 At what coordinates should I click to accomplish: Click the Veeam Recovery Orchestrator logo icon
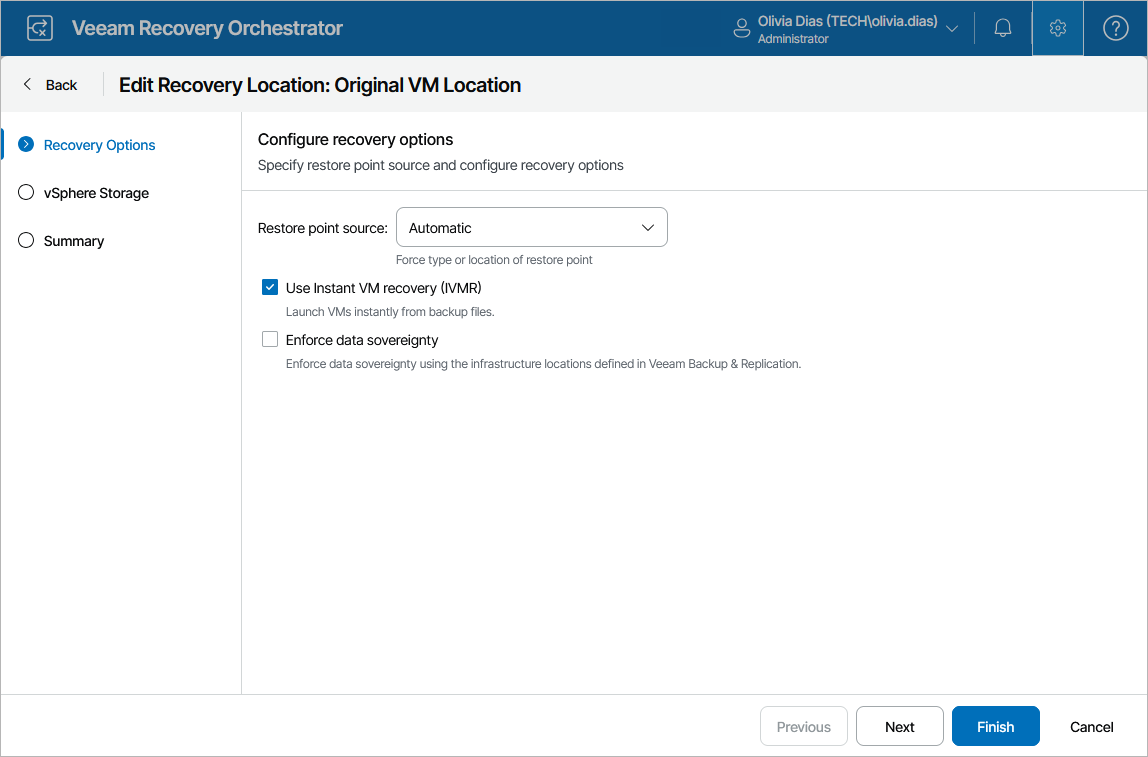click(40, 28)
